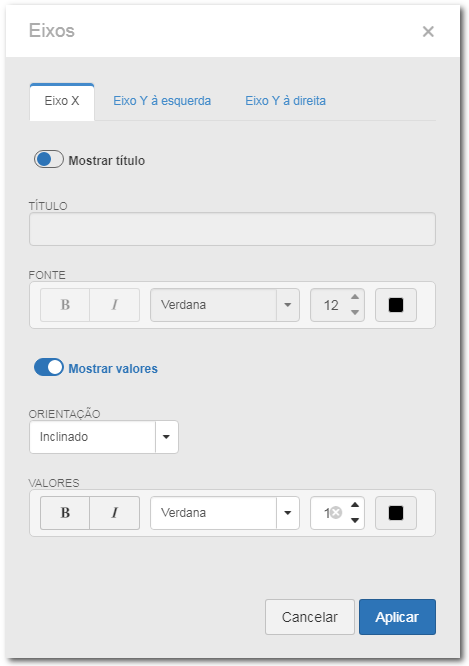
Task: Click the bold icon in Fonte row
Action: click(x=65, y=305)
